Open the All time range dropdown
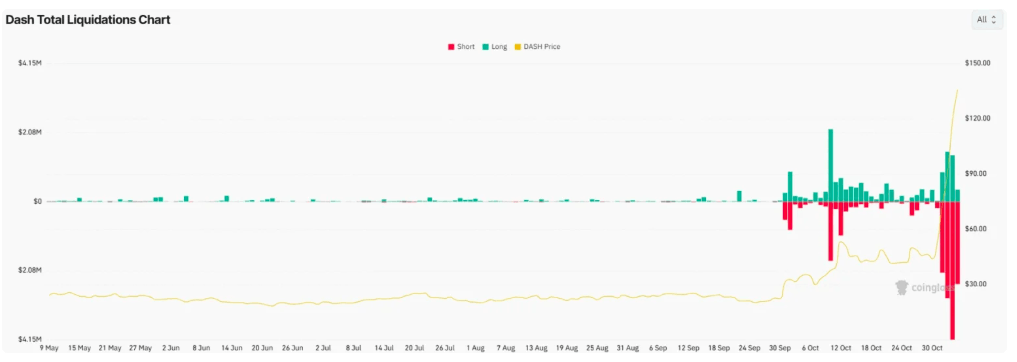This screenshot has height=362, width=1017. [987, 19]
